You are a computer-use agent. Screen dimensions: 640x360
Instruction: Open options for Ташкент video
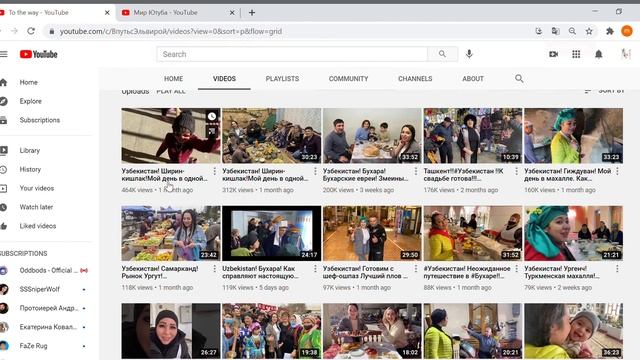(516, 171)
